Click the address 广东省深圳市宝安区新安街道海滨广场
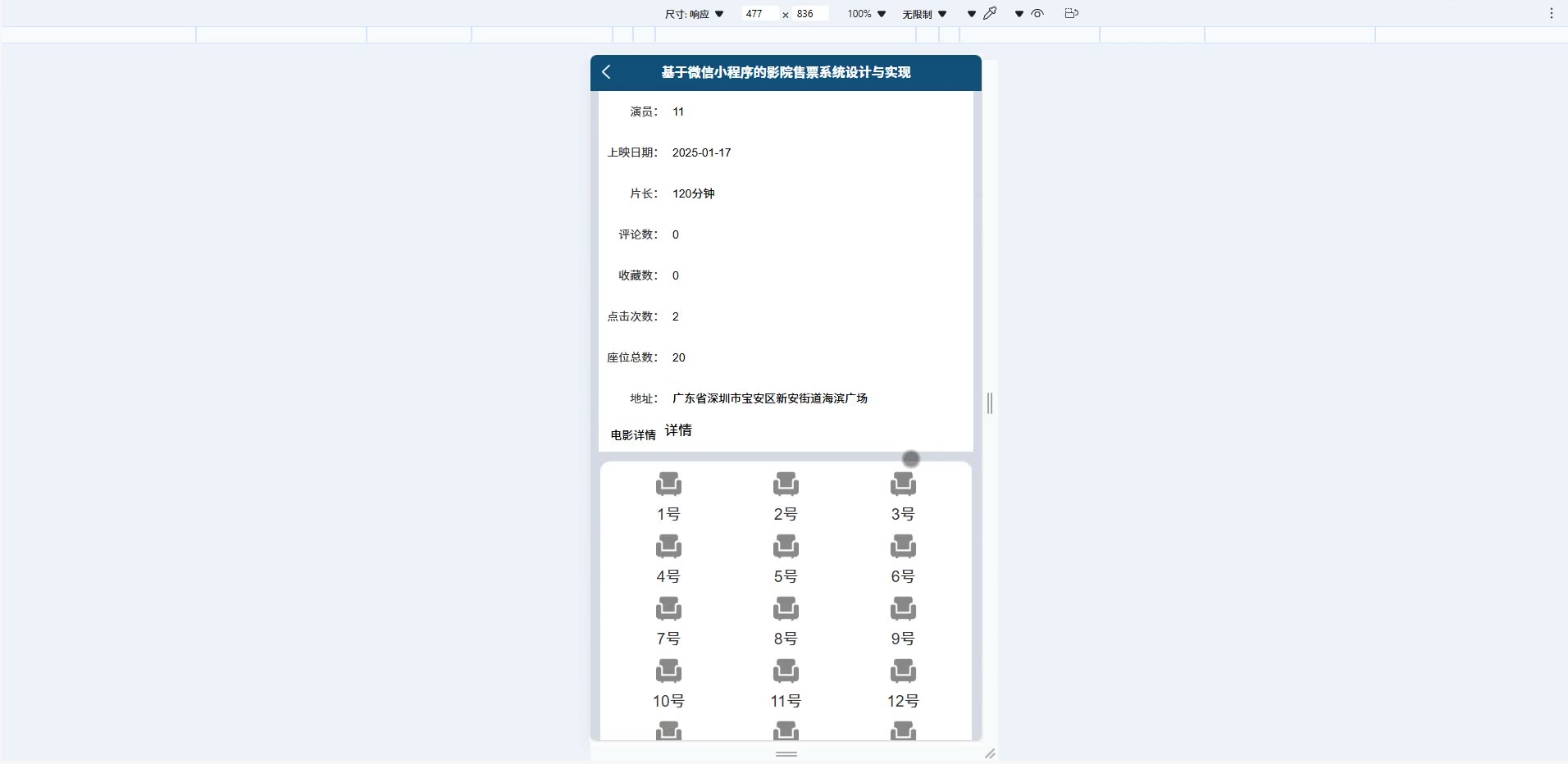 [770, 398]
